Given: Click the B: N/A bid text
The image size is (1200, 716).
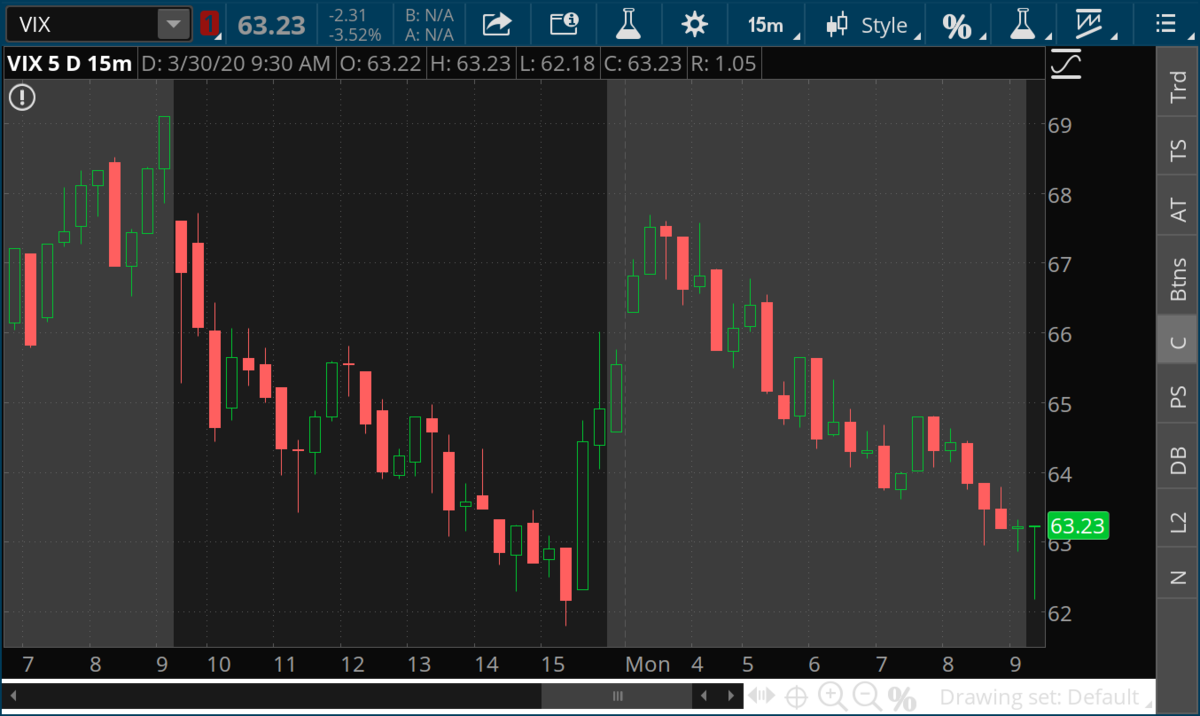Looking at the screenshot, I should click(428, 16).
